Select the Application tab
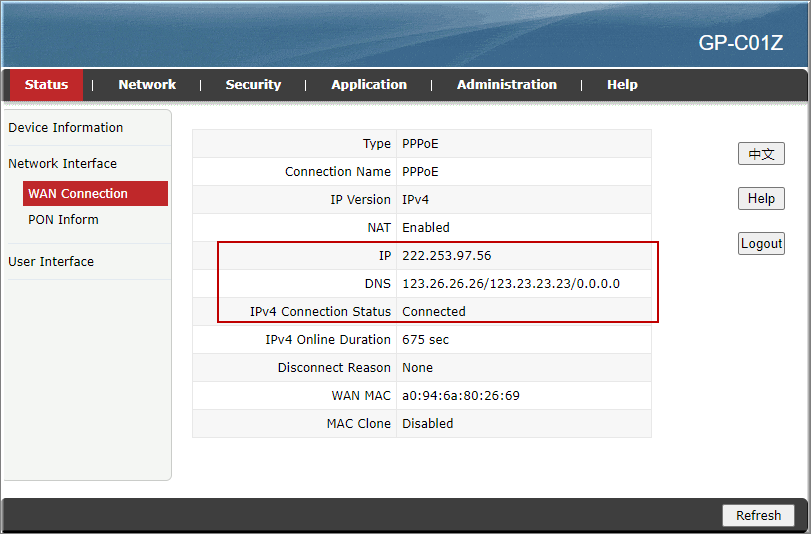Image resolution: width=811 pixels, height=534 pixels. point(369,85)
